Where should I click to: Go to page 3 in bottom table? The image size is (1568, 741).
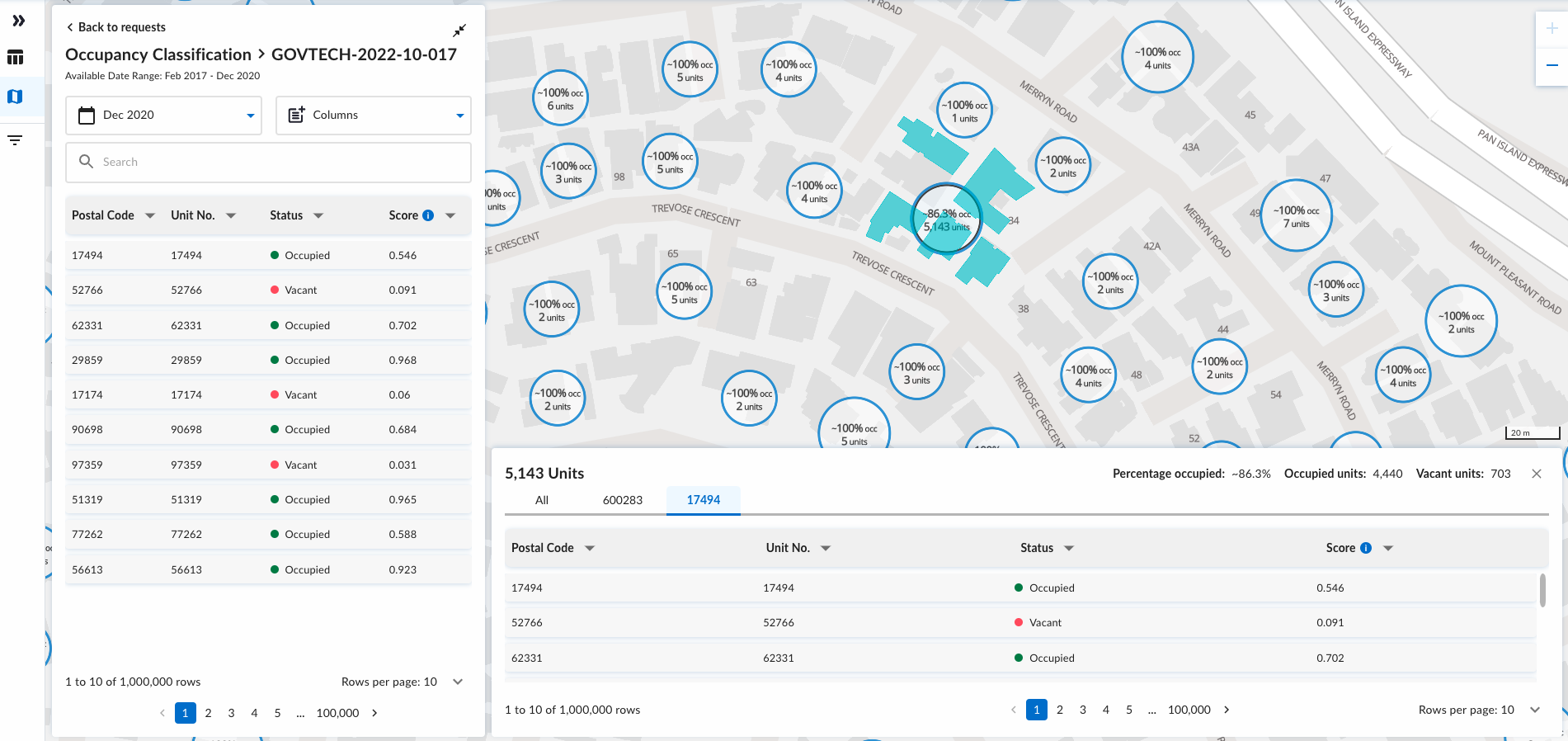(1083, 710)
